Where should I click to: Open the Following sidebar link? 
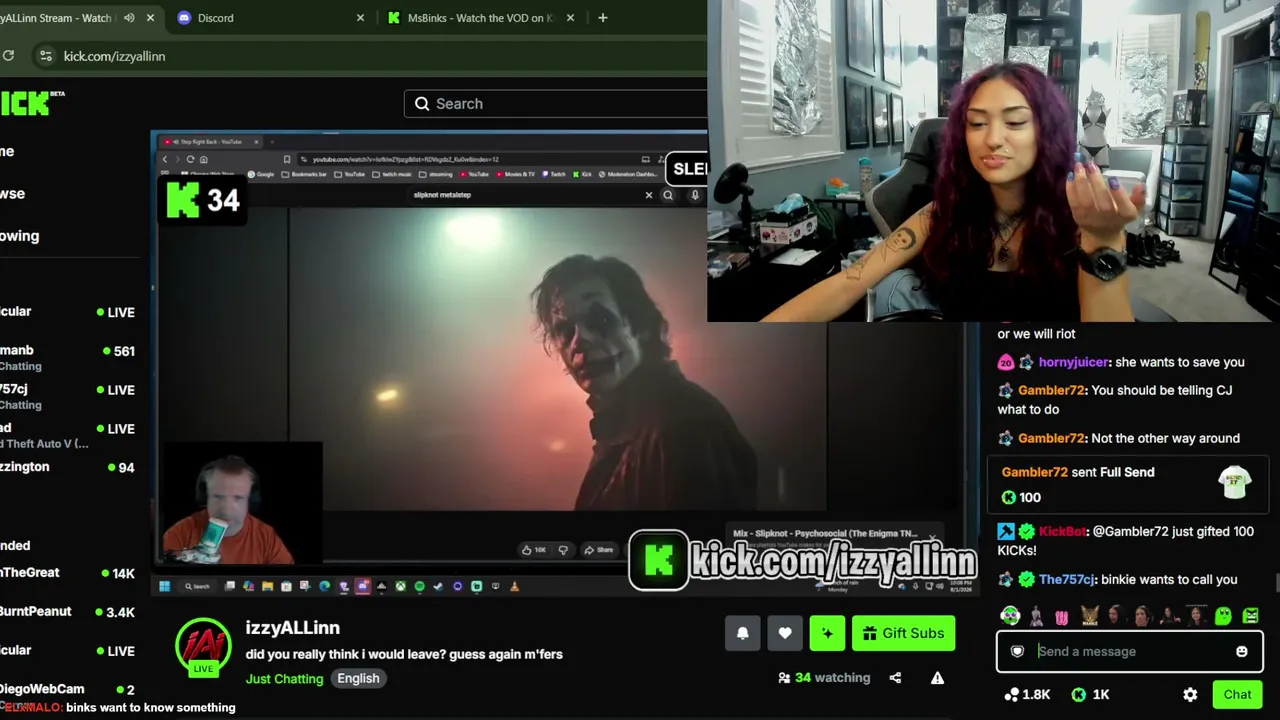point(20,236)
